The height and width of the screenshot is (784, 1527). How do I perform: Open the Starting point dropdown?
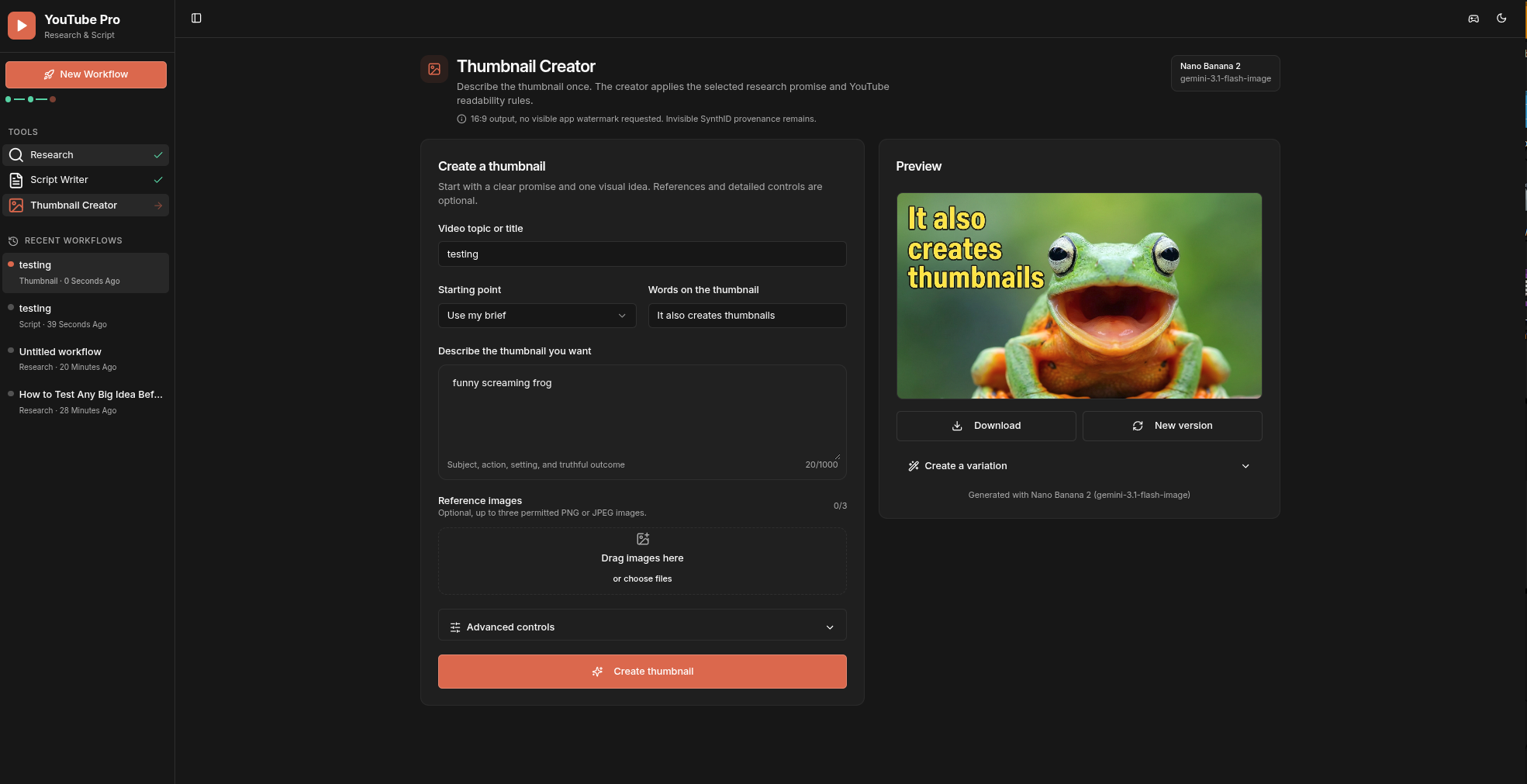537,316
